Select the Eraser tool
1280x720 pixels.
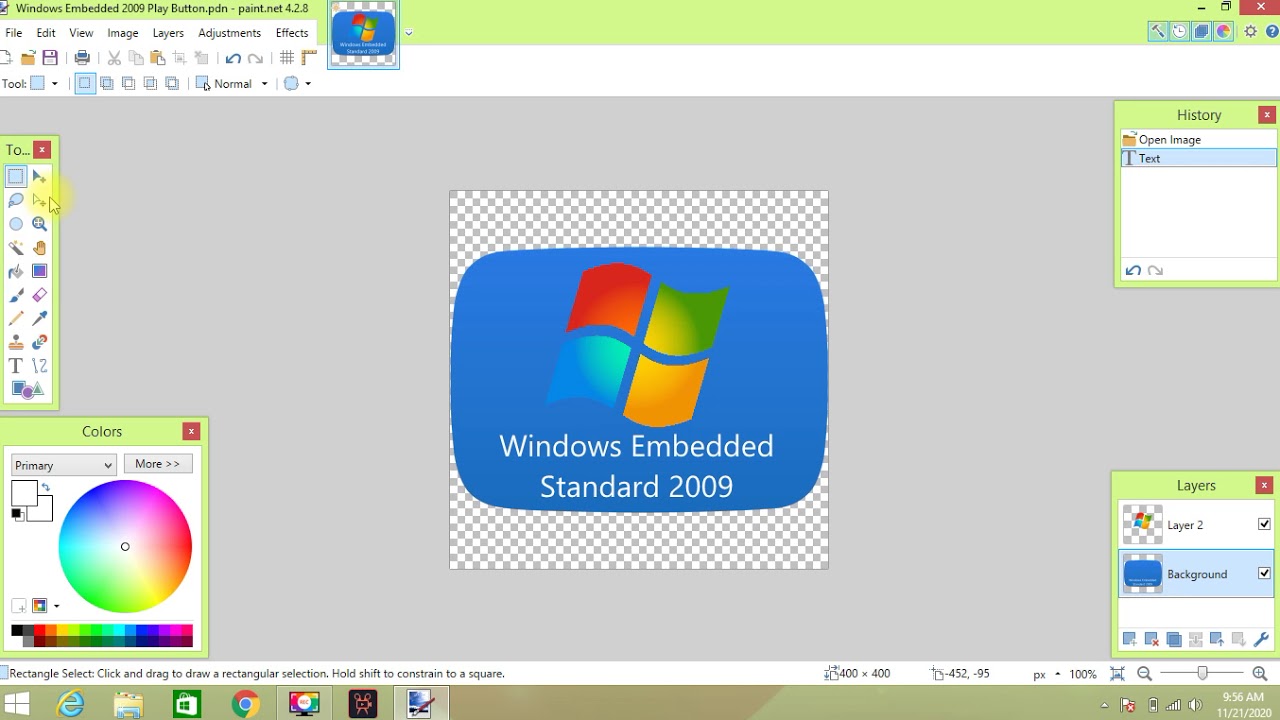click(x=39, y=295)
